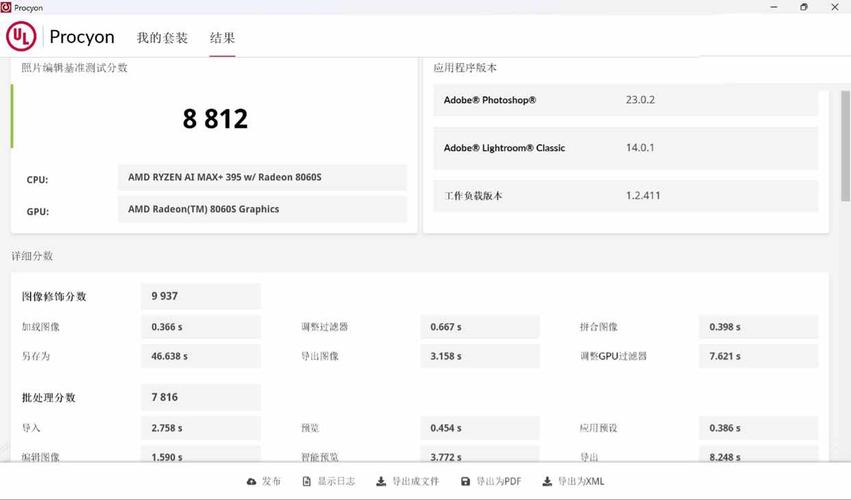Click the download icon beside 导出成文件

click(381, 482)
